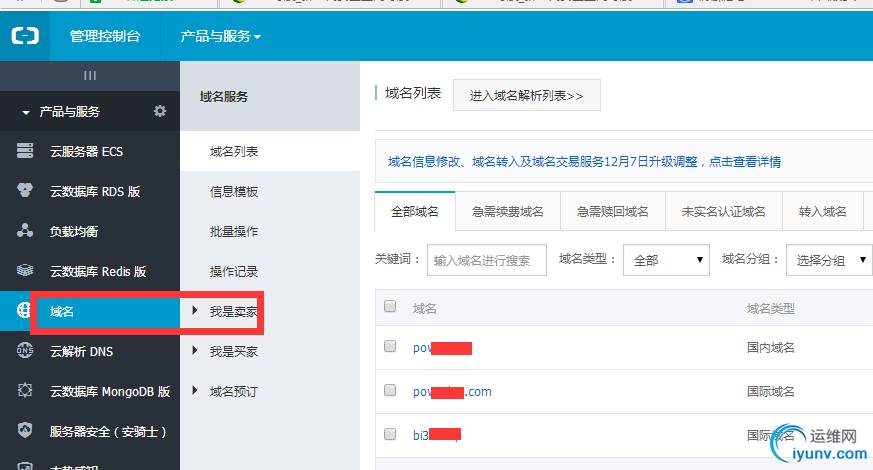This screenshot has height=470, width=873.
Task: Click 国内域名 type cell
Action: tap(771, 348)
